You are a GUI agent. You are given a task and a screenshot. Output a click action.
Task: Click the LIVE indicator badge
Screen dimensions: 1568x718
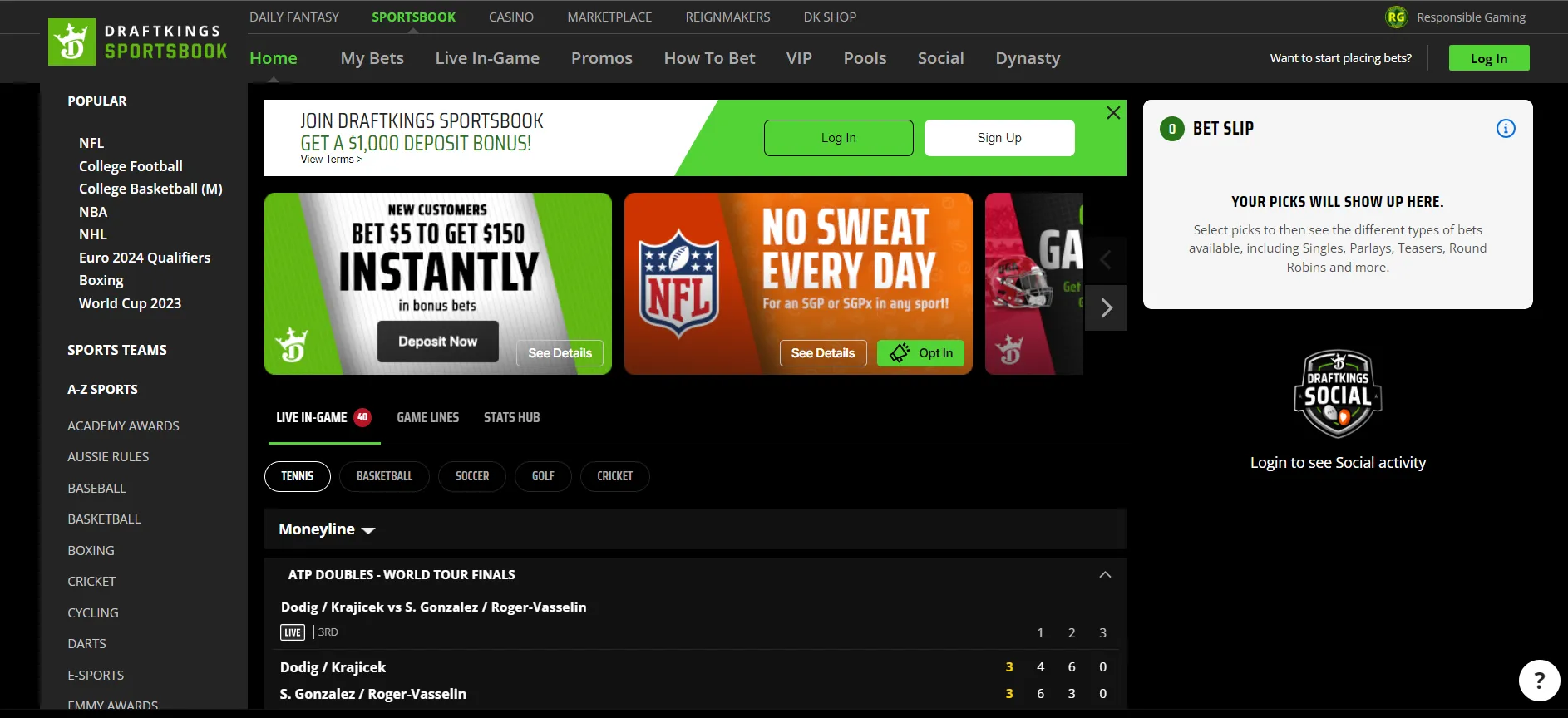click(293, 632)
